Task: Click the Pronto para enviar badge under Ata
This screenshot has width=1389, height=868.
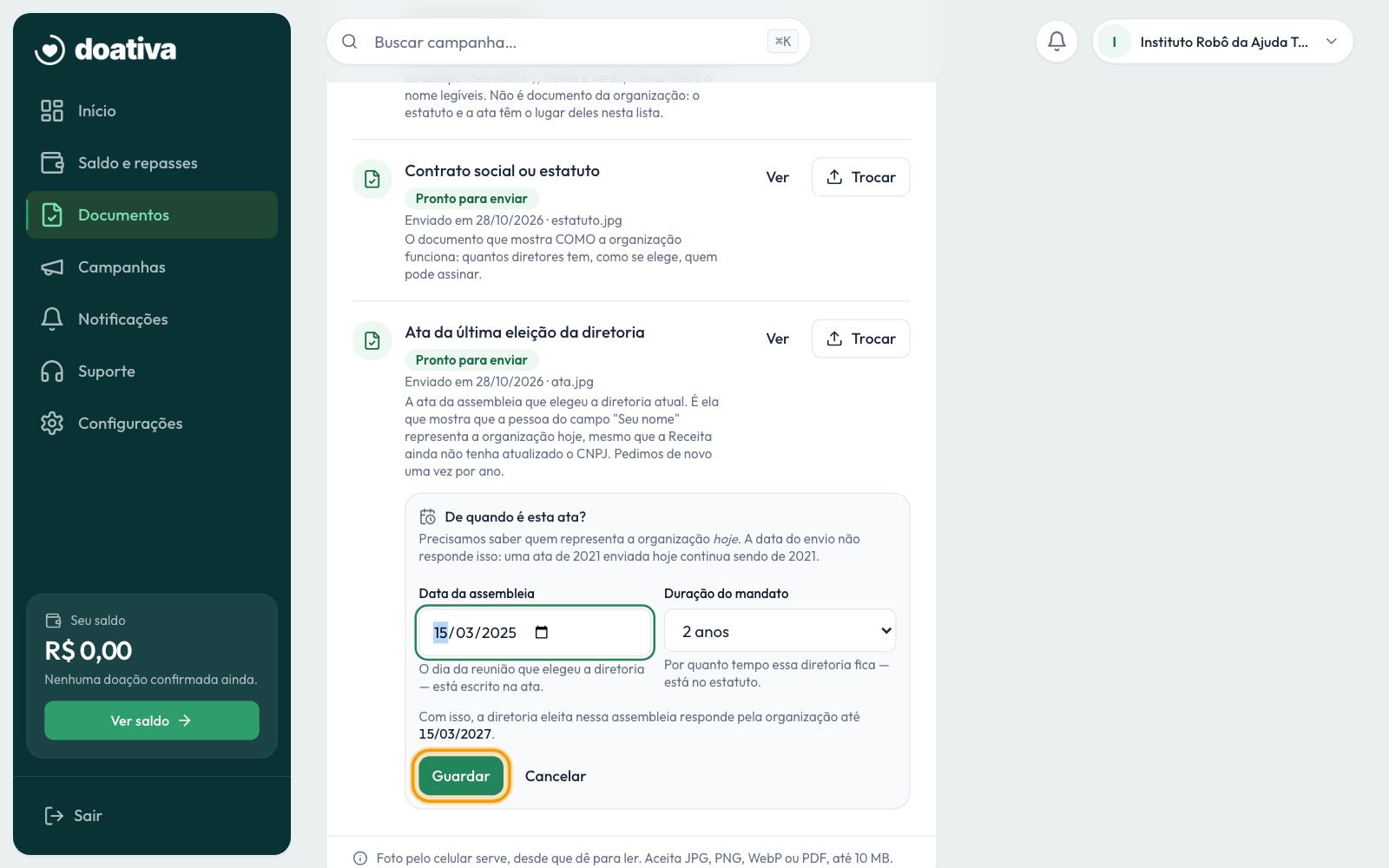Action: [x=471, y=360]
